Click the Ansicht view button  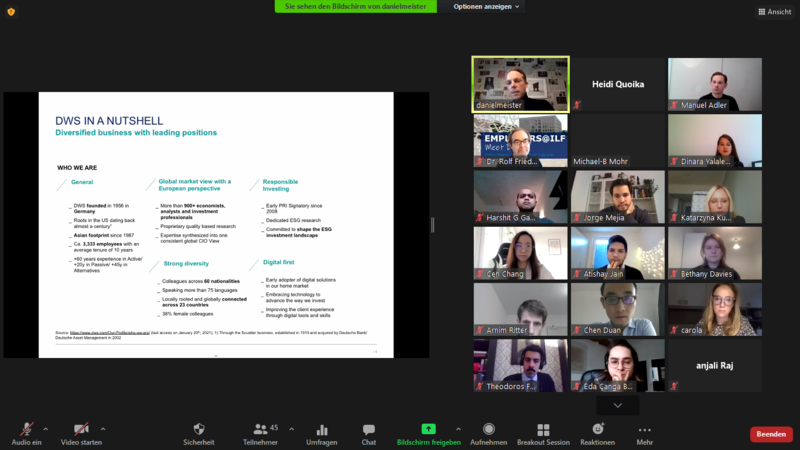tap(774, 12)
